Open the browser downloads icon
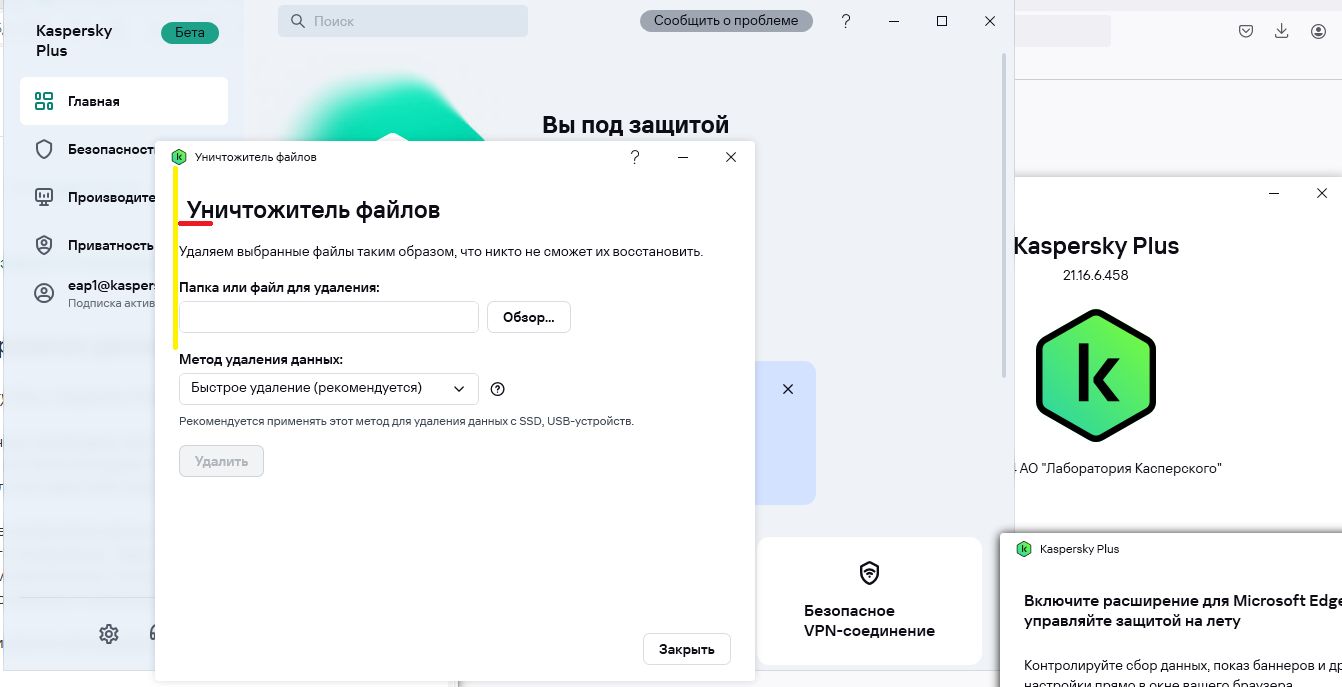The height and width of the screenshot is (687, 1342). 1282,31
